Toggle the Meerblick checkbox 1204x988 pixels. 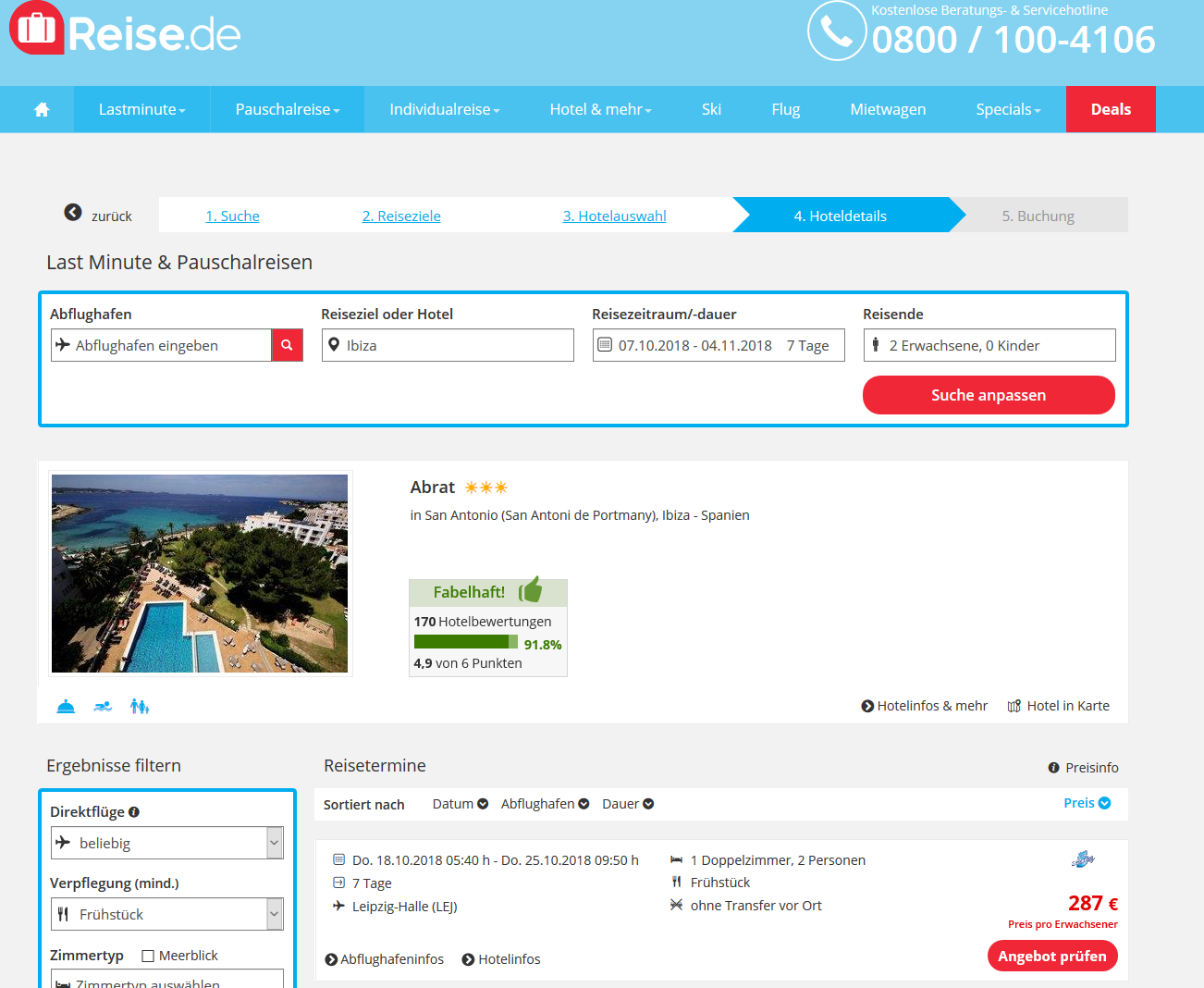click(x=148, y=956)
